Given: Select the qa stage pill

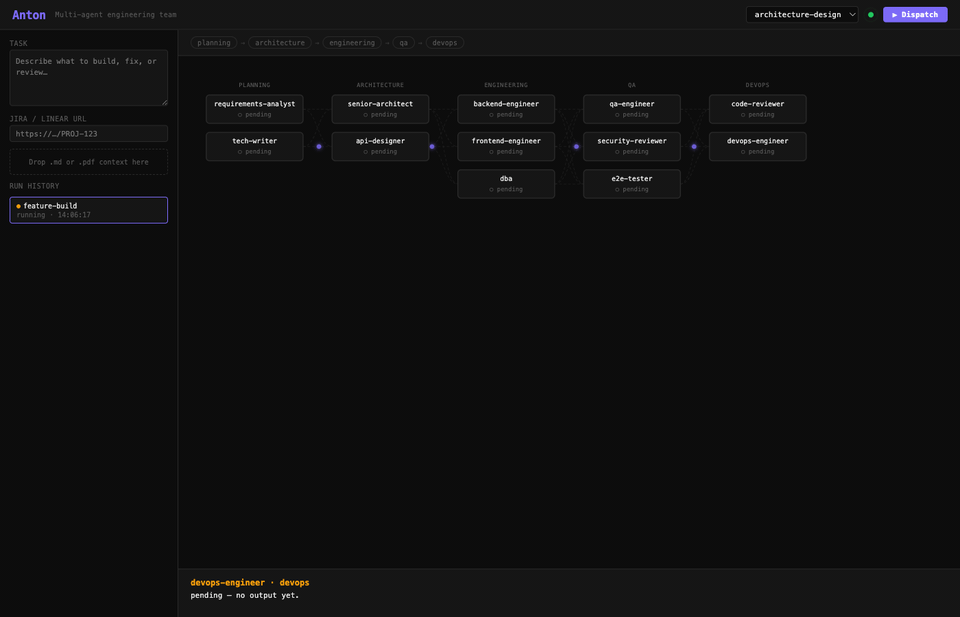Looking at the screenshot, I should tap(403, 43).
